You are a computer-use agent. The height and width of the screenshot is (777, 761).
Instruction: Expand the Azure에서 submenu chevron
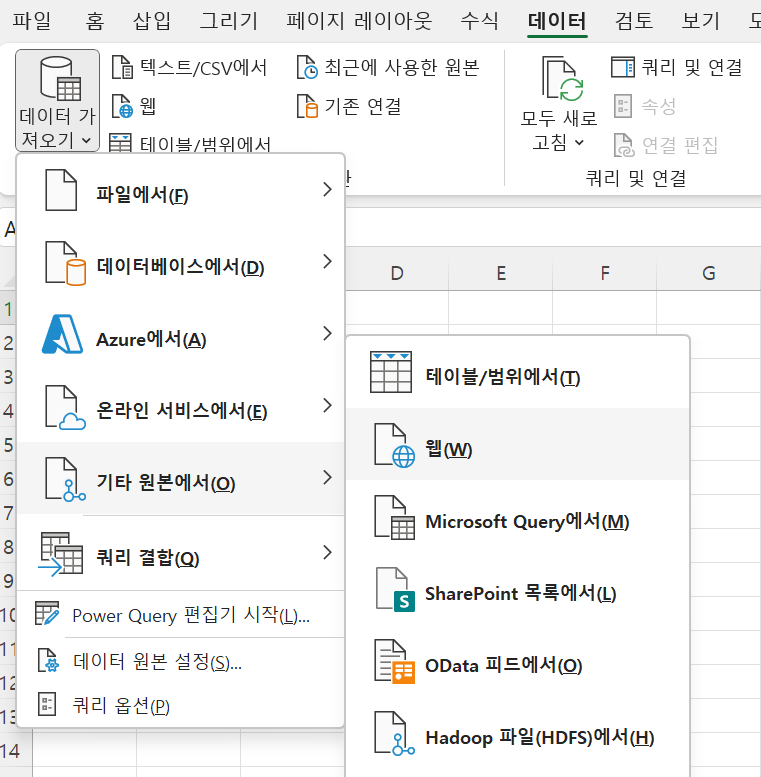pos(327,333)
